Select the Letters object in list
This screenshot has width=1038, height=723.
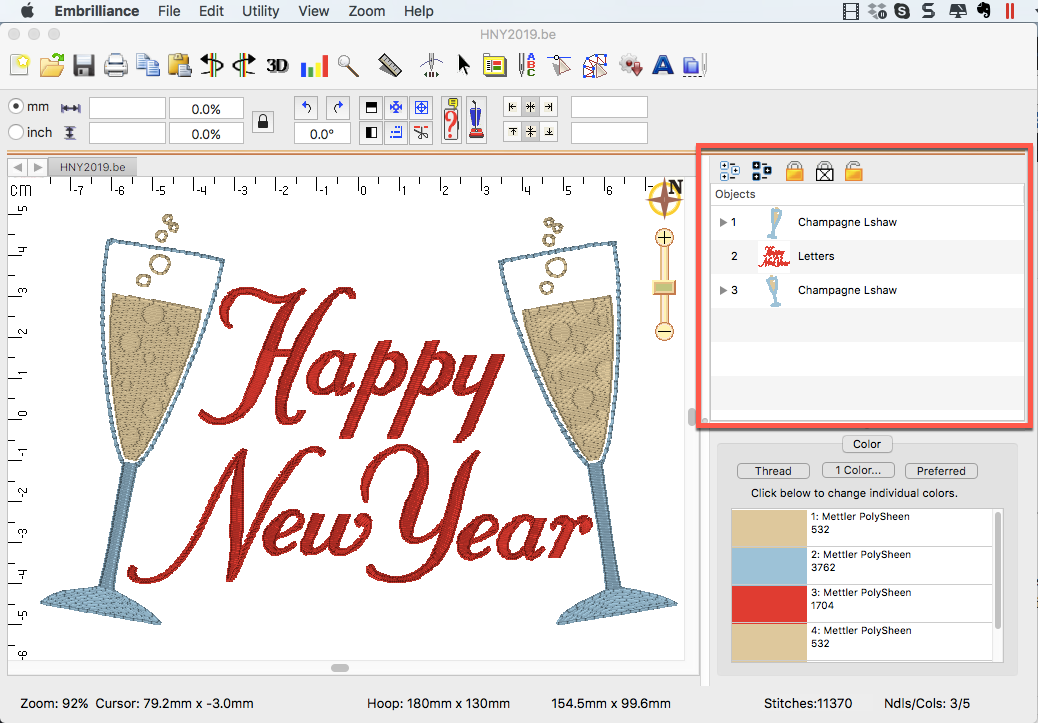click(815, 256)
